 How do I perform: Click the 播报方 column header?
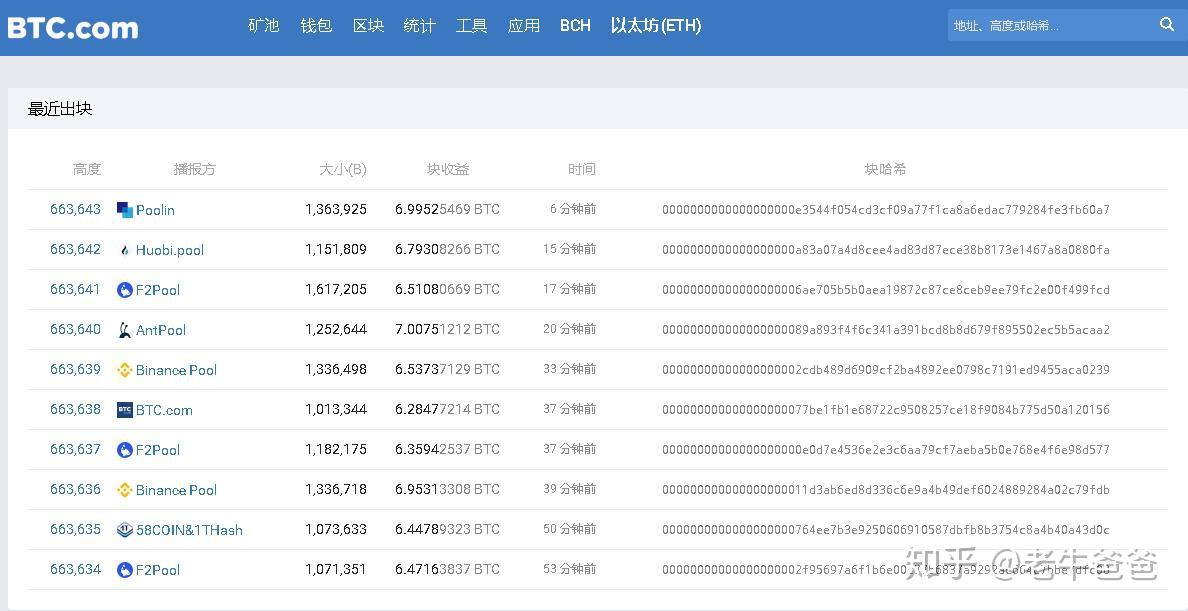[x=195, y=169]
